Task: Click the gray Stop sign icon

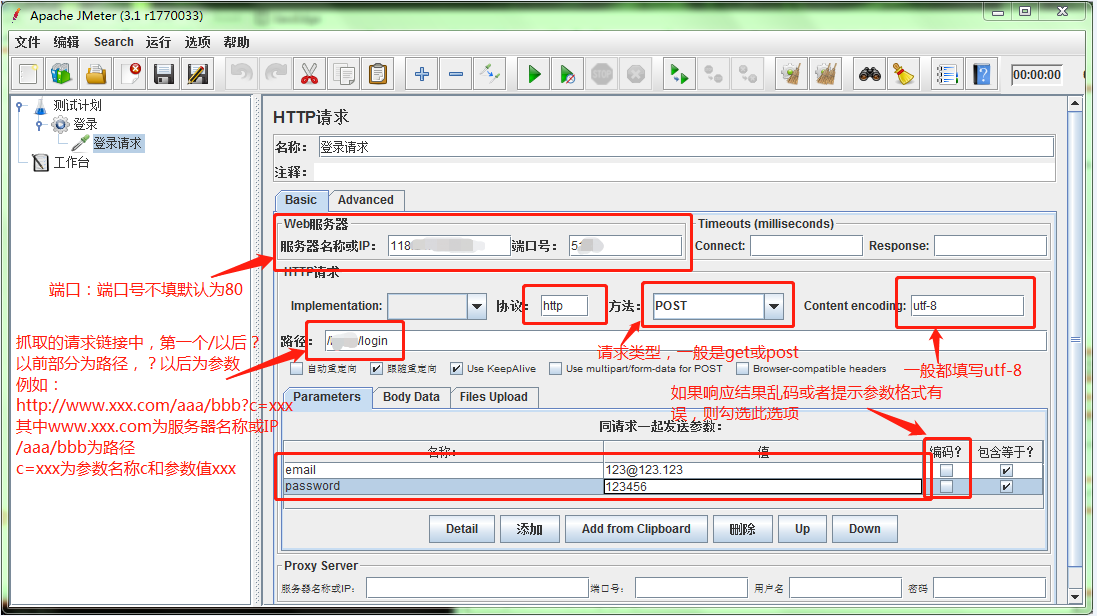Action: pos(602,74)
